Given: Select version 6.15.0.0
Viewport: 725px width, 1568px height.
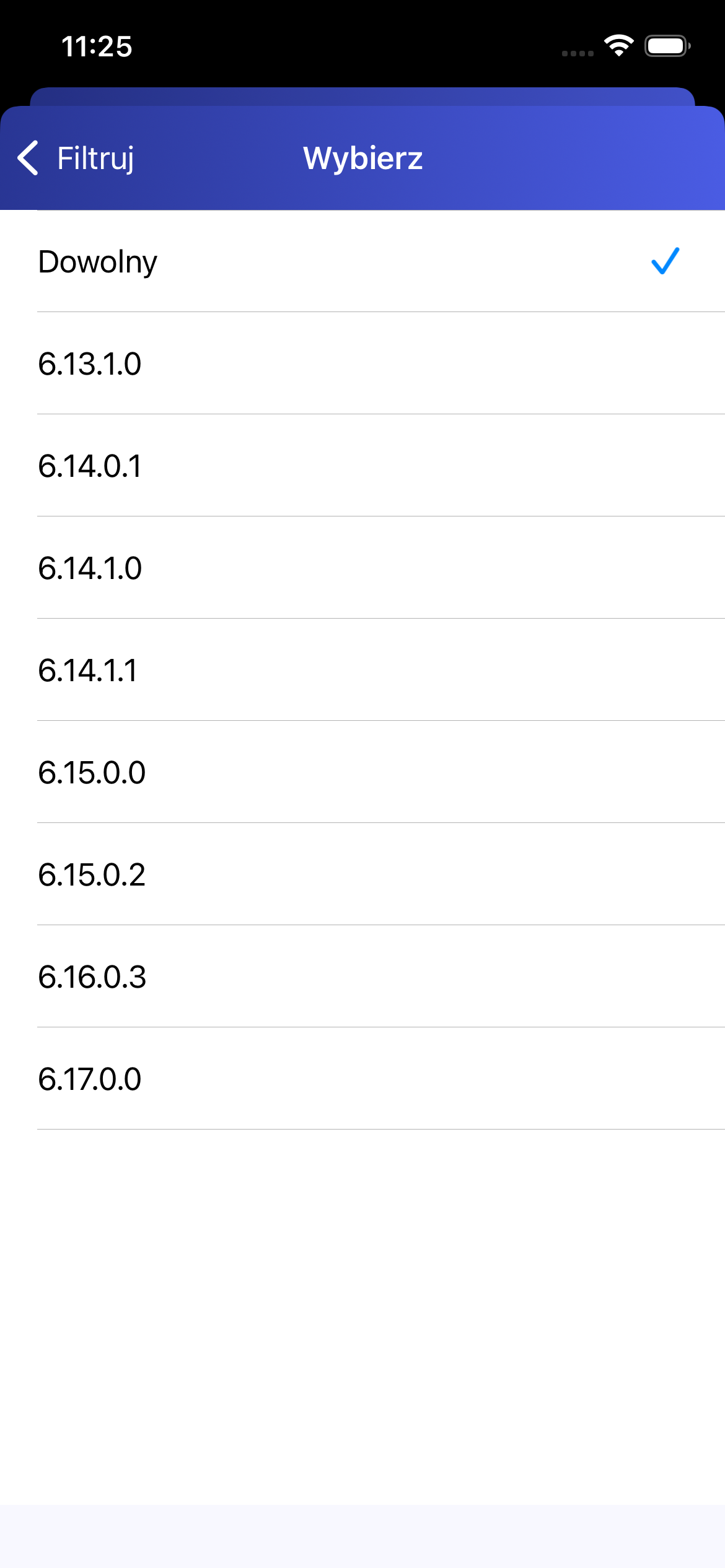Looking at the screenshot, I should click(92, 772).
